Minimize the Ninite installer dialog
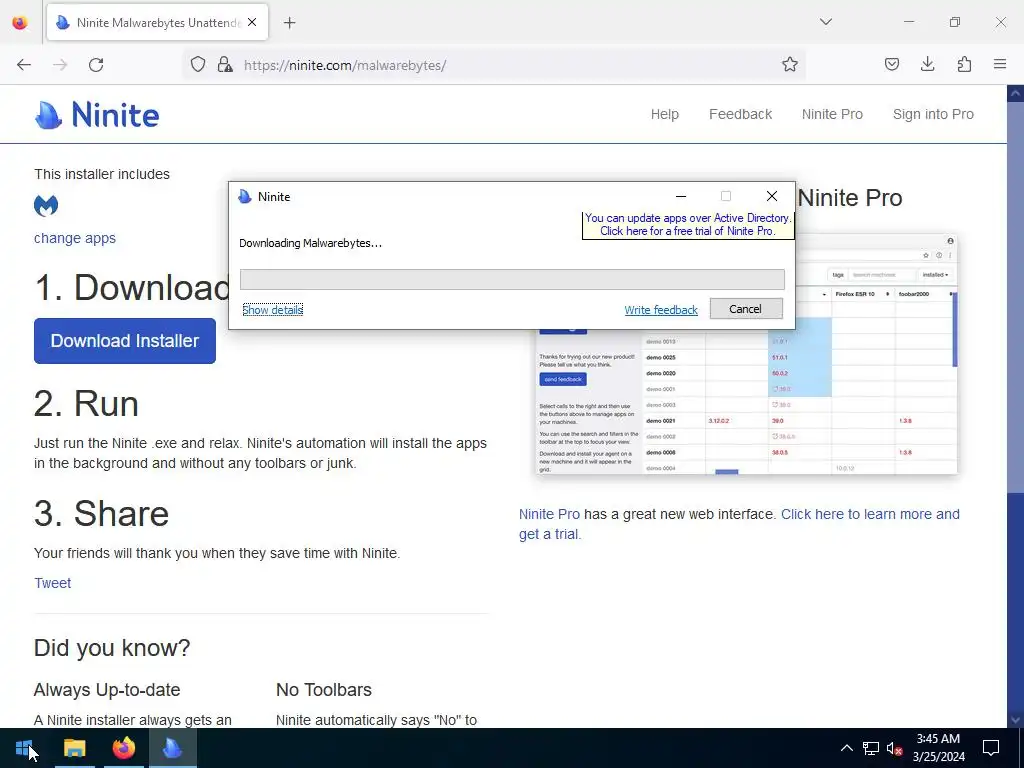 [680, 197]
